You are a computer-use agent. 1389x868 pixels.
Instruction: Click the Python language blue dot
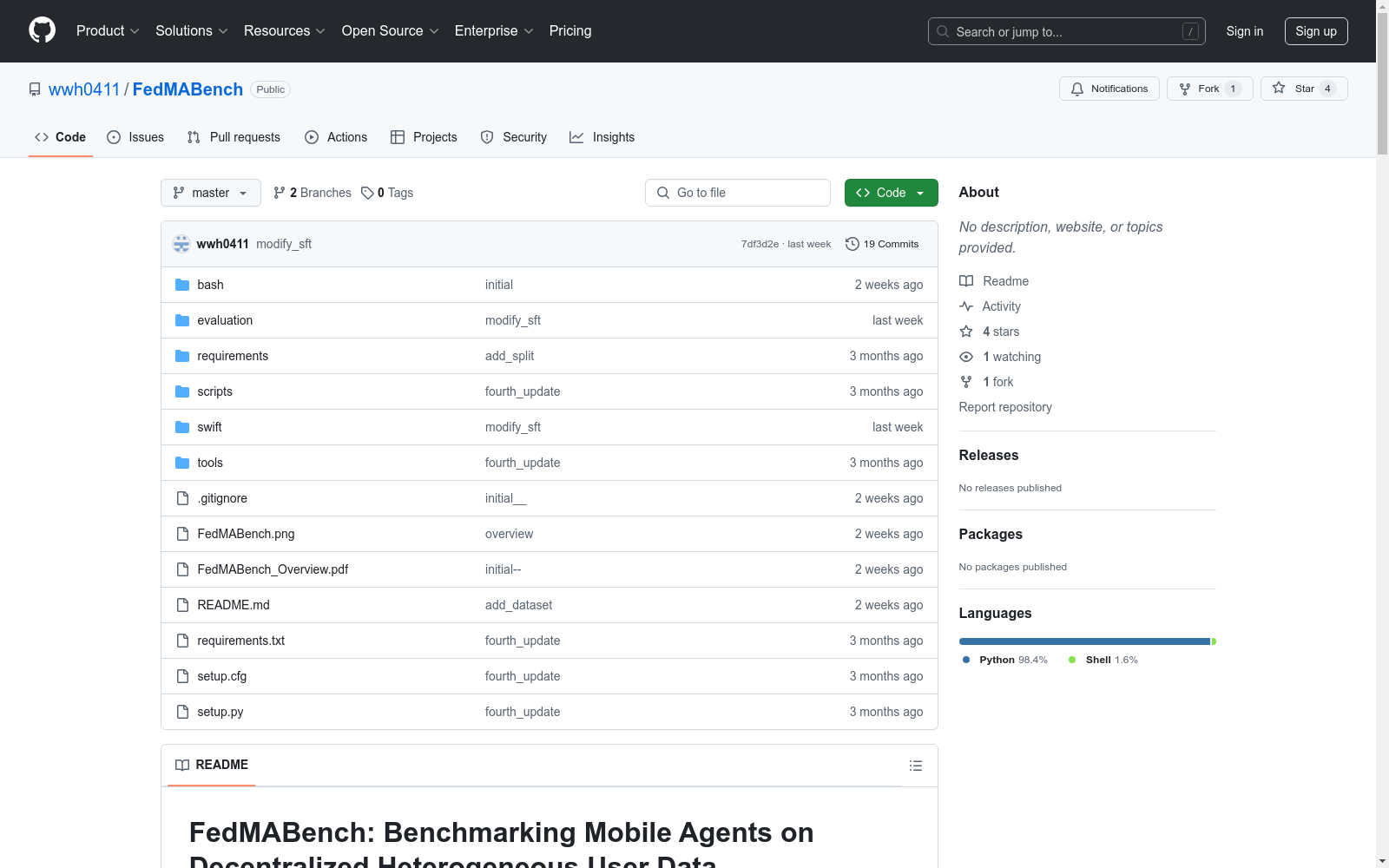966,660
